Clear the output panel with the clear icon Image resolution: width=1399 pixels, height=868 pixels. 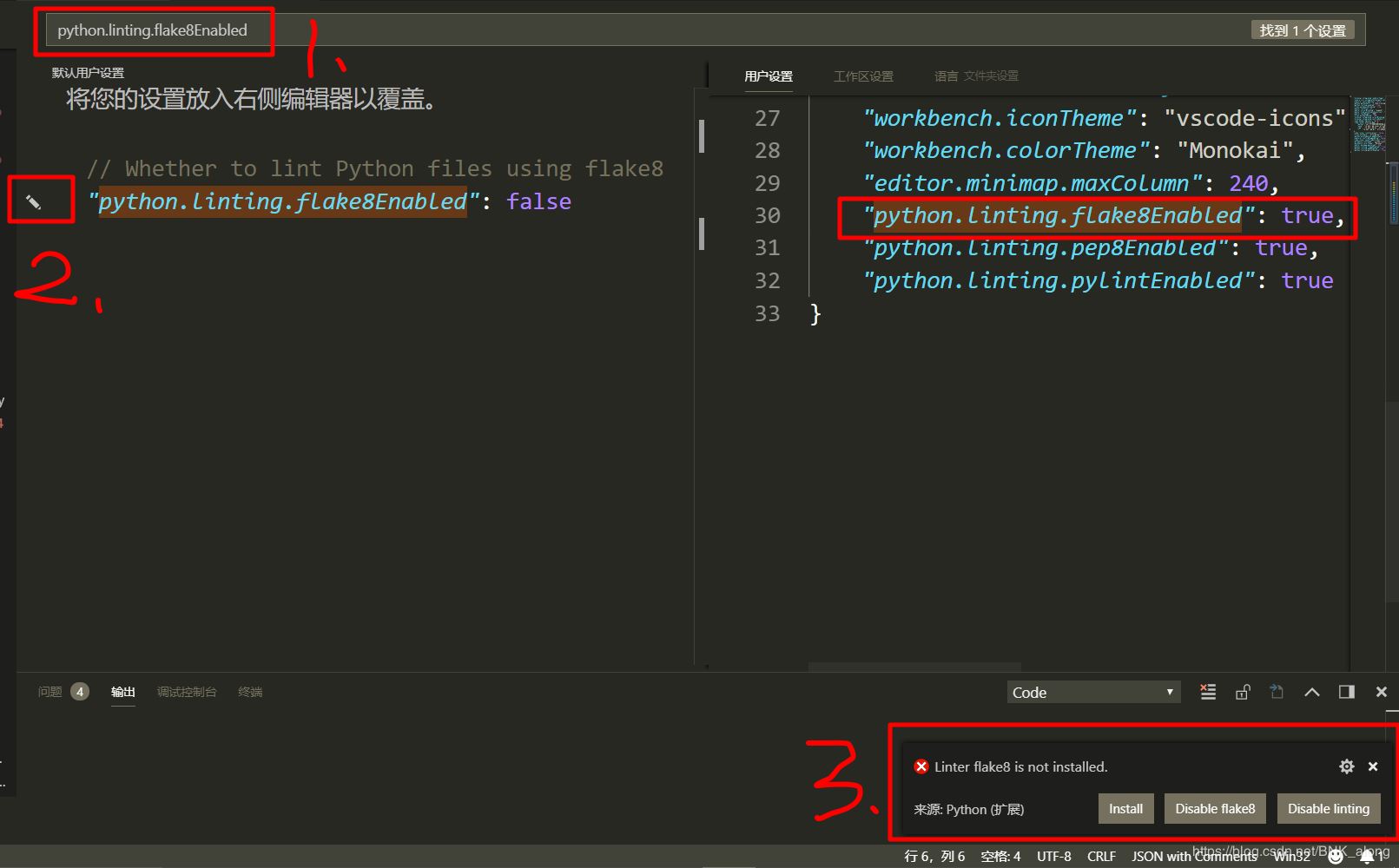(x=1208, y=692)
